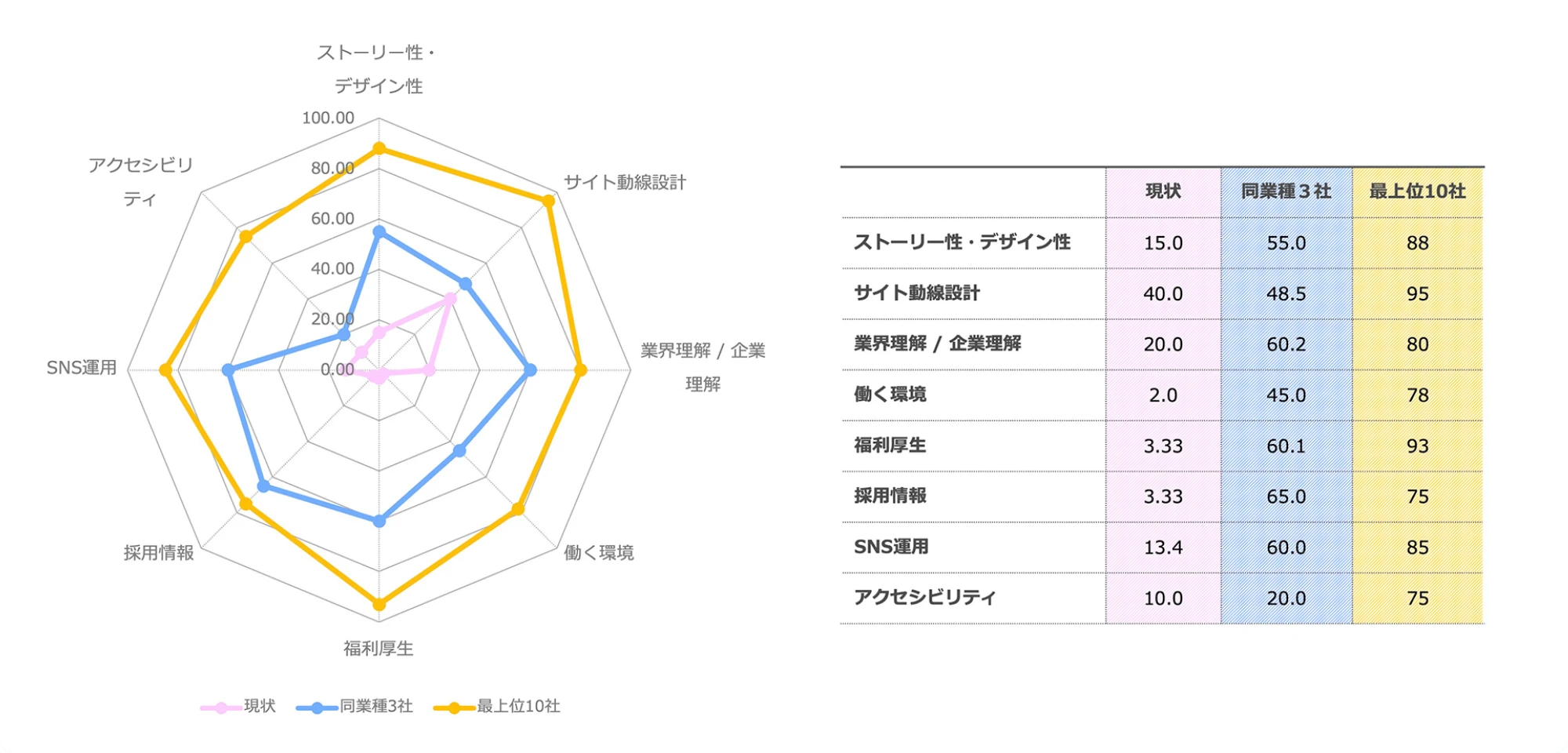
Task: Select the pink data point on サイト動線設計 axis
Action: pyautogui.click(x=450, y=299)
